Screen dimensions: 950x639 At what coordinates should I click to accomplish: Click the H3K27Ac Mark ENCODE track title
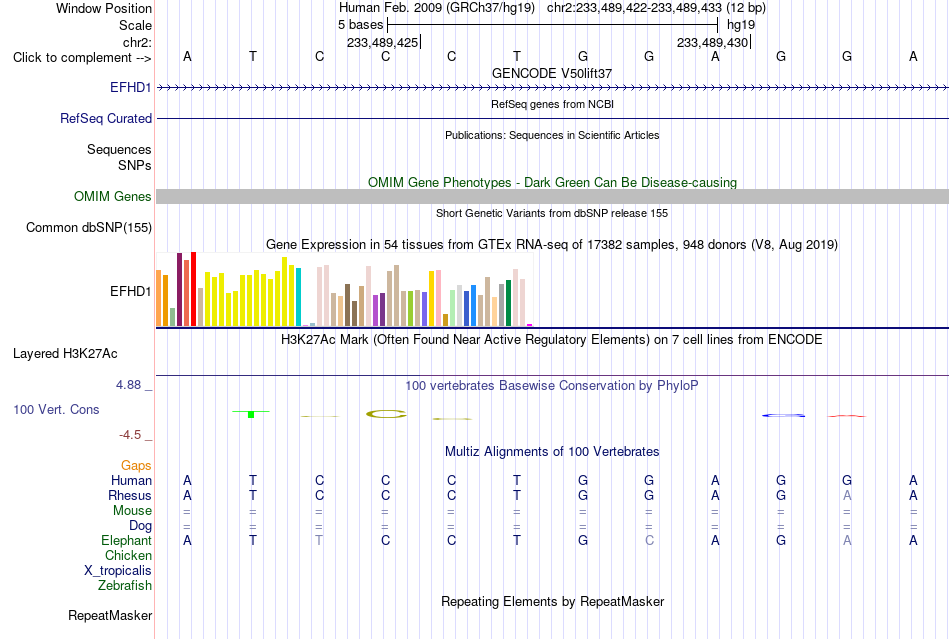coord(551,339)
